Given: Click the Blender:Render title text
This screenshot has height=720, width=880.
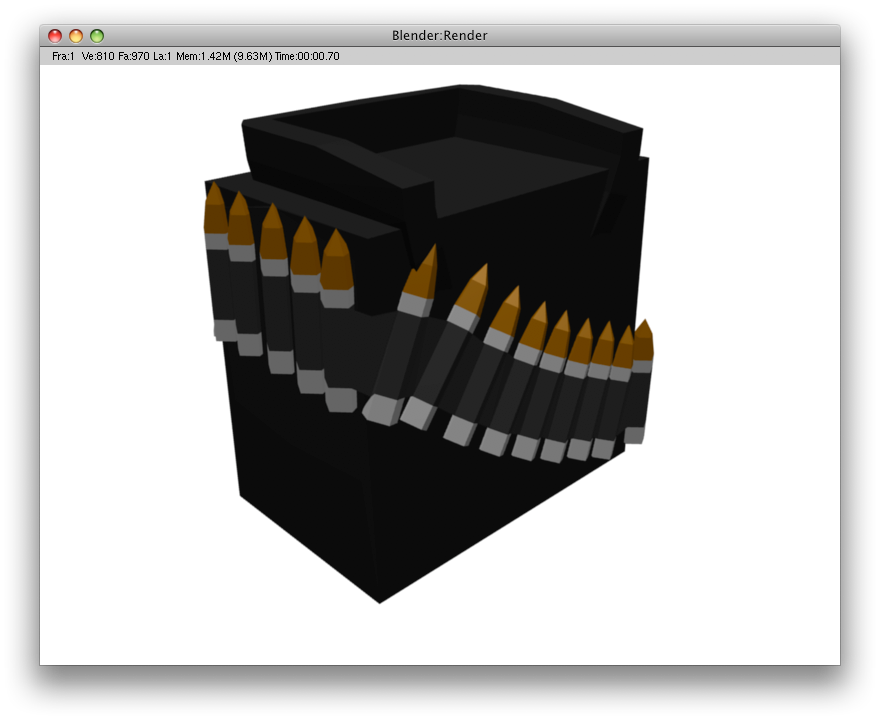Looking at the screenshot, I should pos(440,36).
